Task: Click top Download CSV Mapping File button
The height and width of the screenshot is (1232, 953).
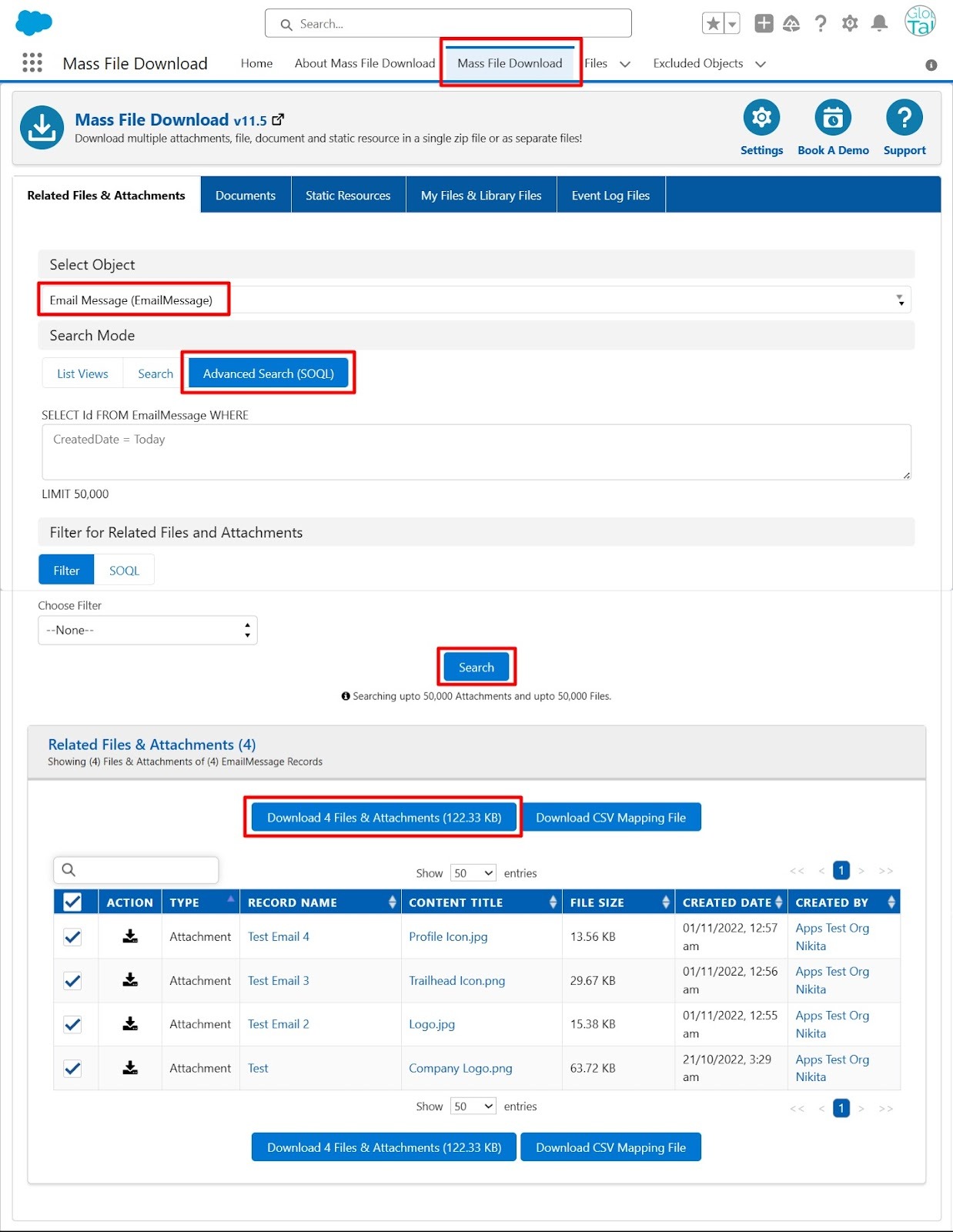Action: [x=610, y=817]
